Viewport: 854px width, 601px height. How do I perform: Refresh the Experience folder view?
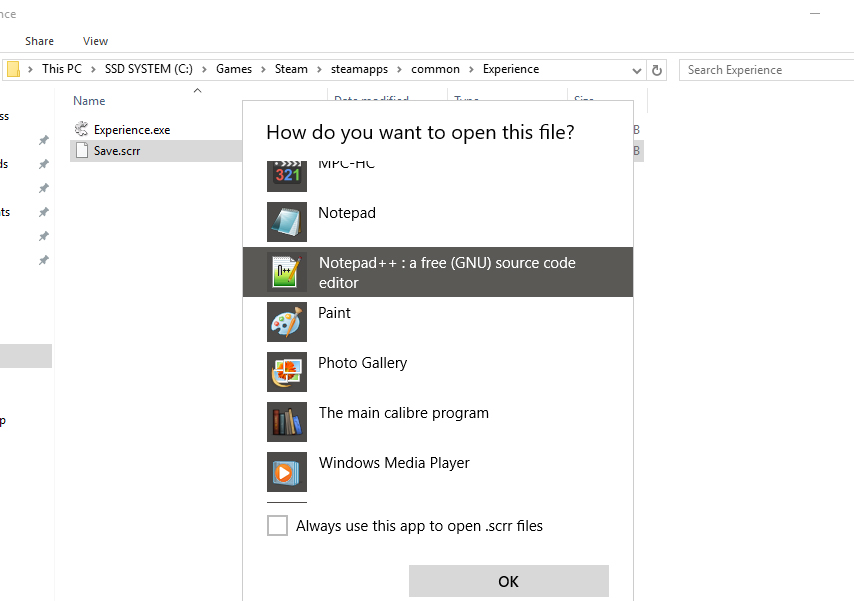[x=657, y=70]
